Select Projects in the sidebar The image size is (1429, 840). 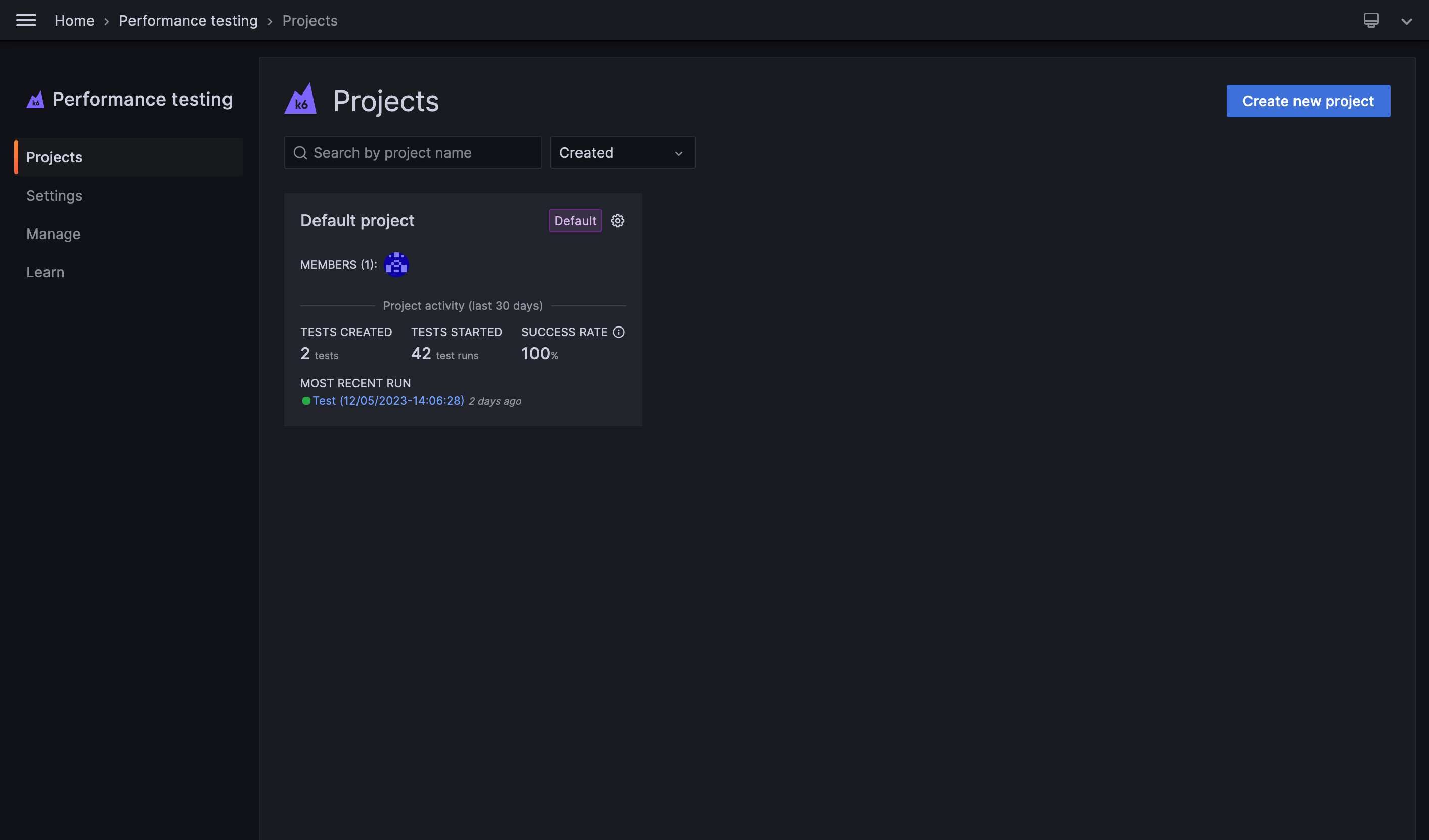click(x=54, y=157)
